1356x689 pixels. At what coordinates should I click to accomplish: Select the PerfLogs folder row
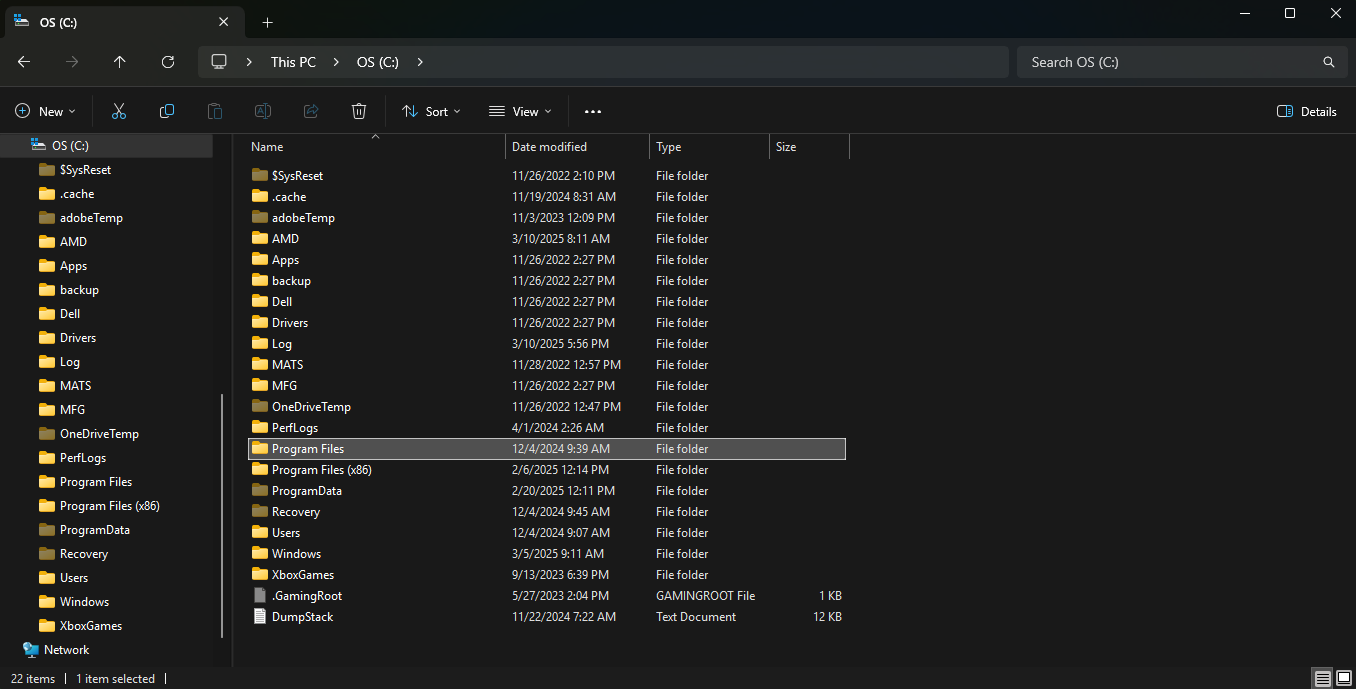tap(547, 428)
